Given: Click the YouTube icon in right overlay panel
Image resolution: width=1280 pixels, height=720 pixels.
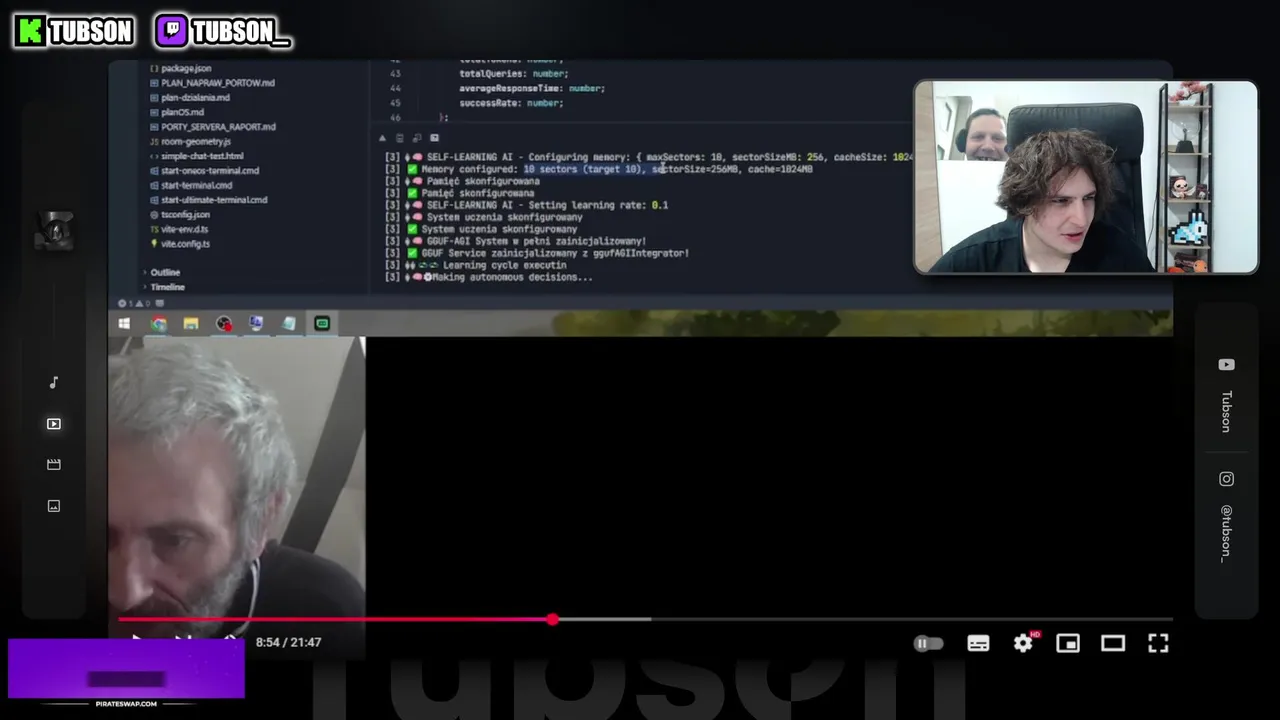Looking at the screenshot, I should click(1226, 365).
